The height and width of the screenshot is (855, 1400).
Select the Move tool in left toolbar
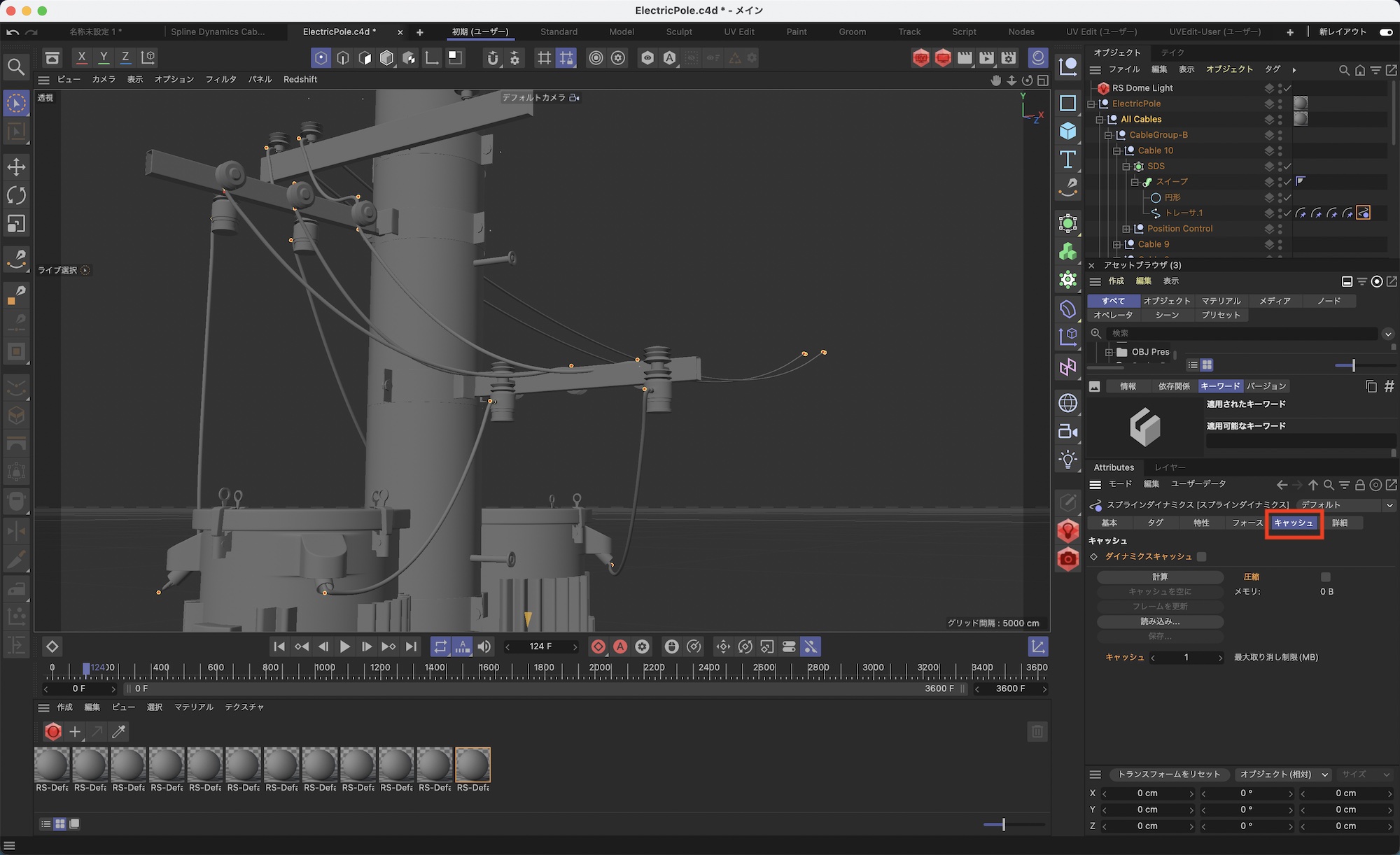pos(16,167)
